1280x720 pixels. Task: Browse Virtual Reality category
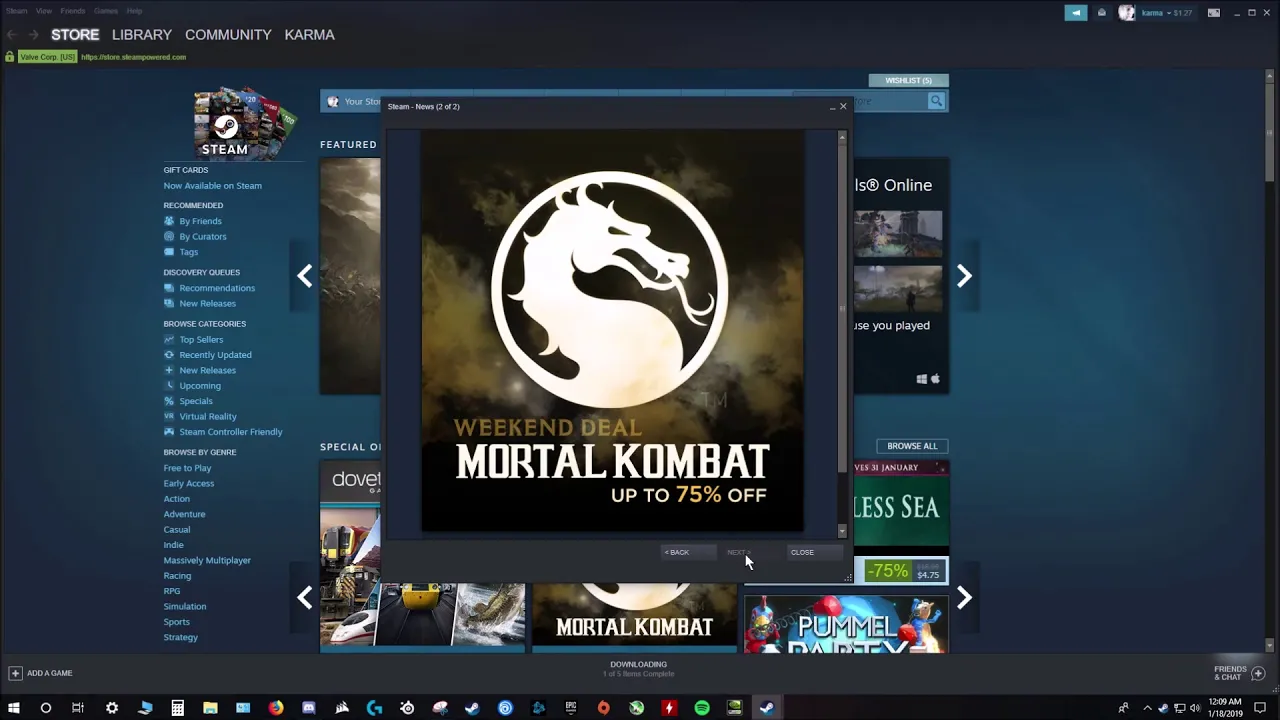[208, 417]
